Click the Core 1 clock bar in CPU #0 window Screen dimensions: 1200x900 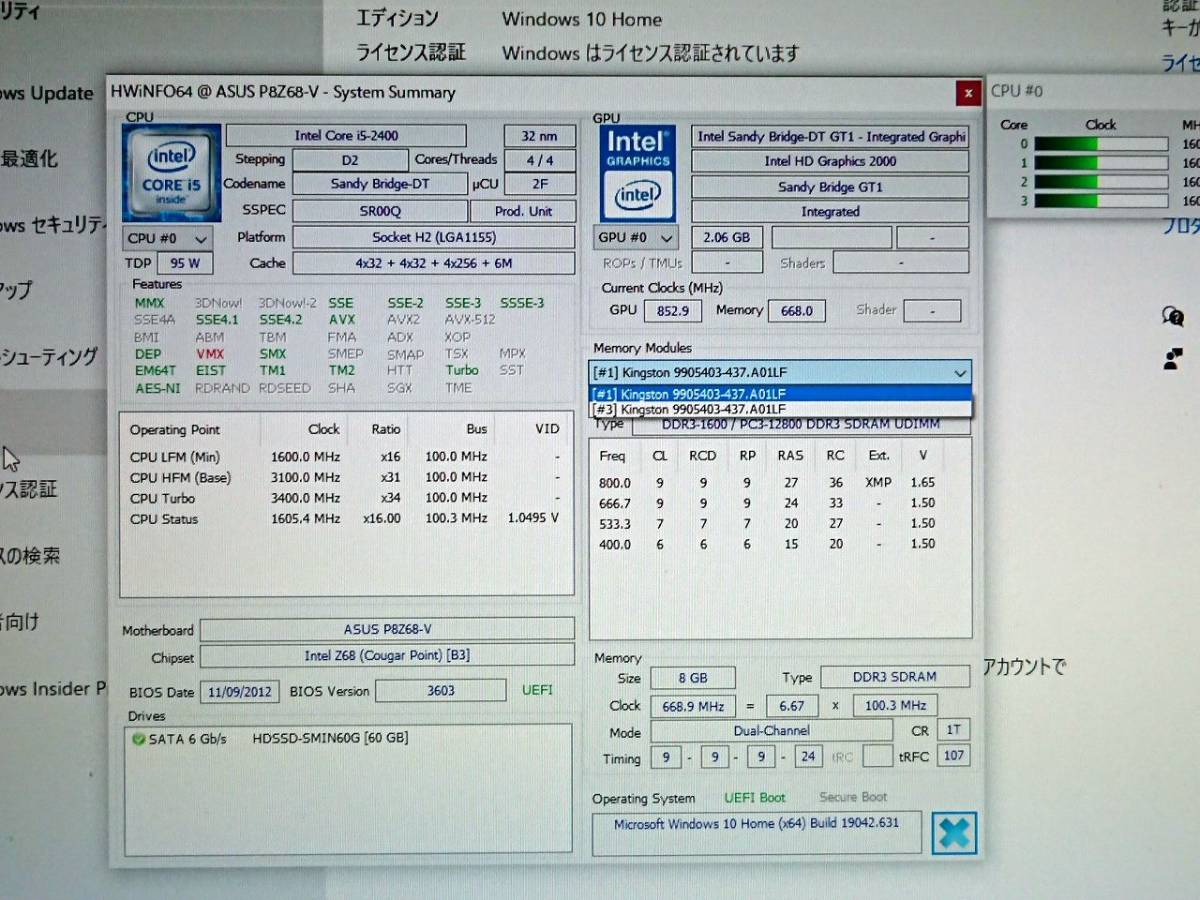[1100, 163]
